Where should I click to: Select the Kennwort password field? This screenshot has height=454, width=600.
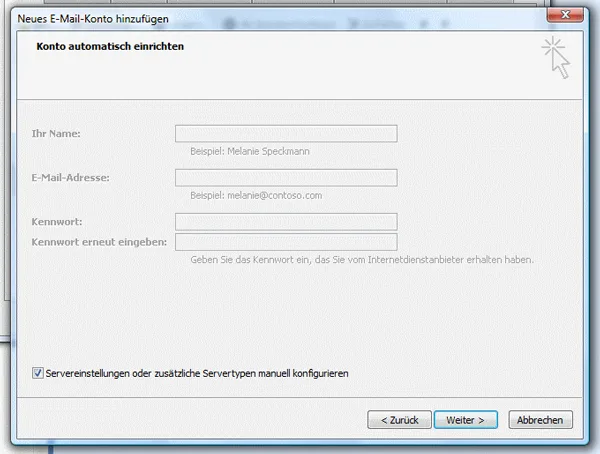tap(286, 222)
